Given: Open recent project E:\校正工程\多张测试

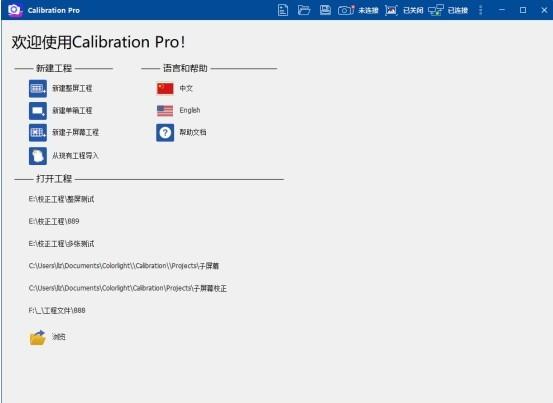Looking at the screenshot, I should 61,244.
